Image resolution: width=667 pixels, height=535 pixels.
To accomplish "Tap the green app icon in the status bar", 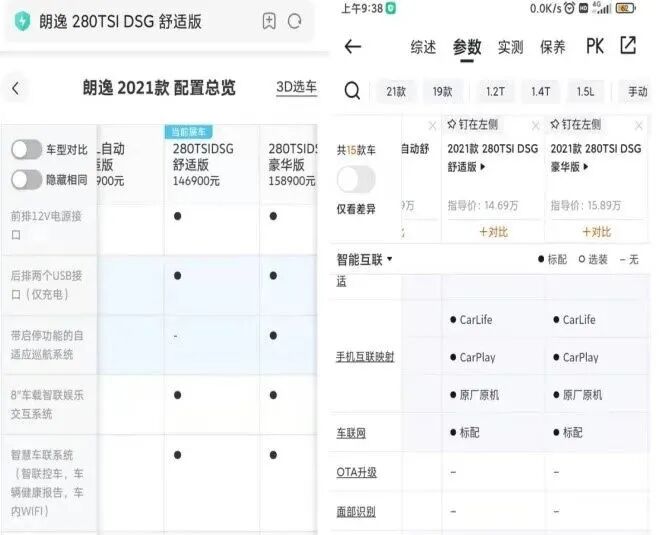I will [391, 8].
